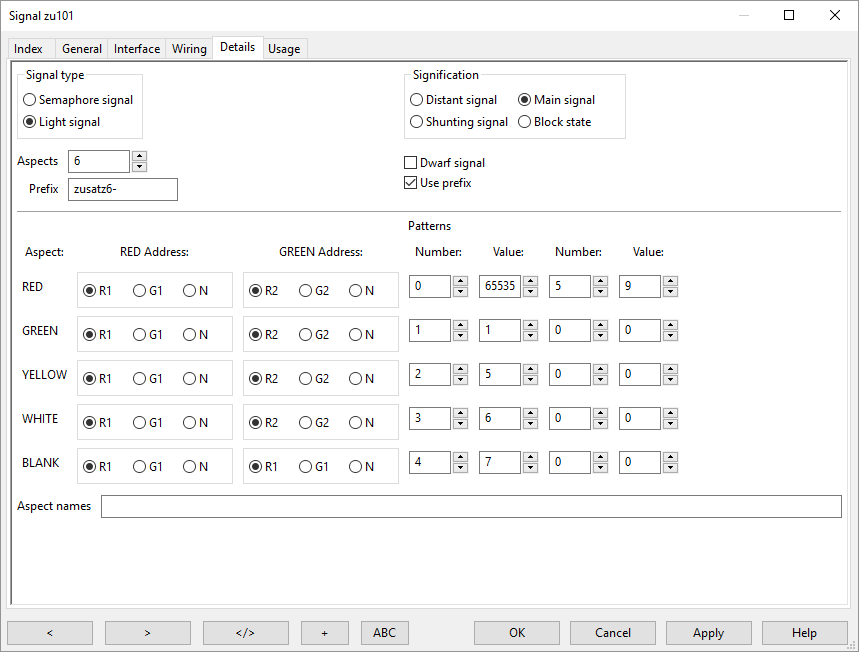Enable the Dwarf signal checkbox
859x652 pixels.
click(410, 163)
